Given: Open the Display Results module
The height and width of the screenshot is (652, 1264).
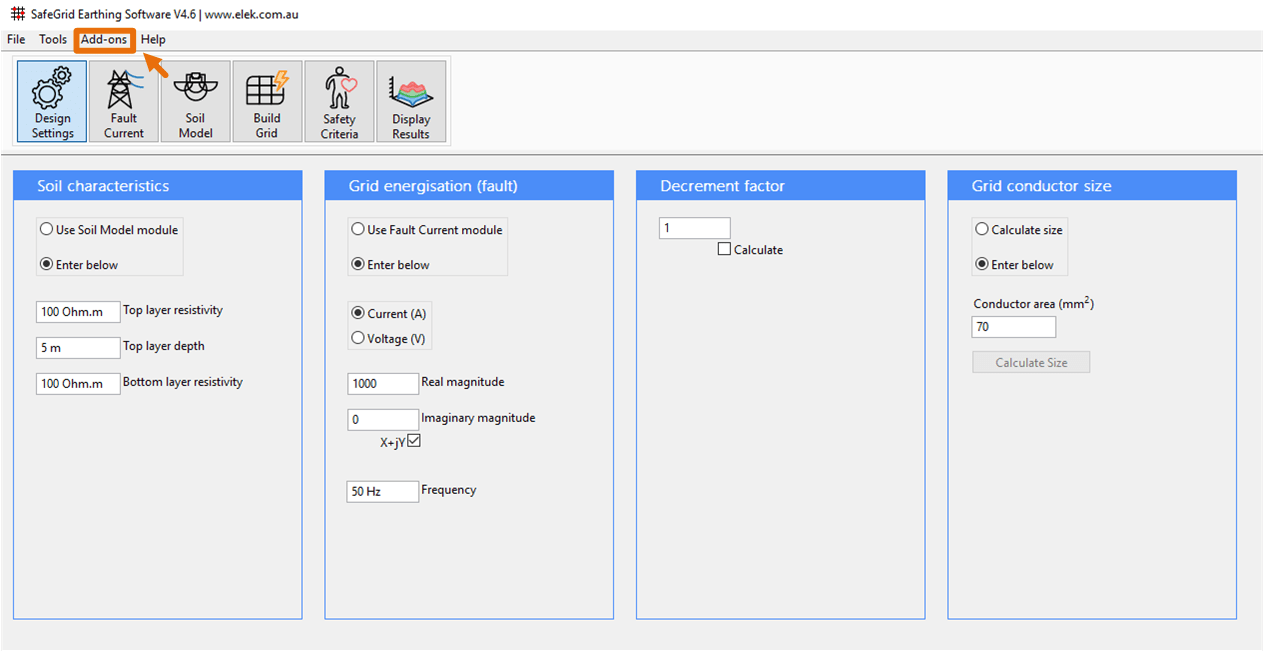Looking at the screenshot, I should (411, 101).
